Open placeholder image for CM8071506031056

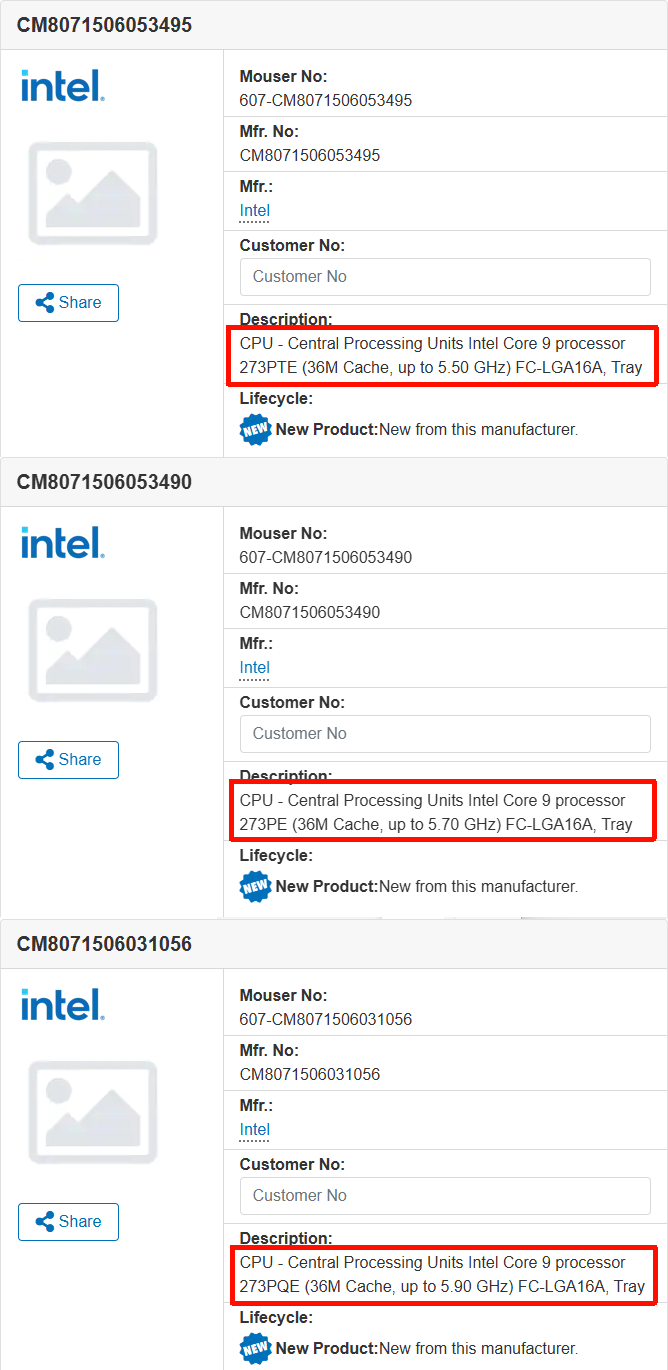pos(93,1112)
